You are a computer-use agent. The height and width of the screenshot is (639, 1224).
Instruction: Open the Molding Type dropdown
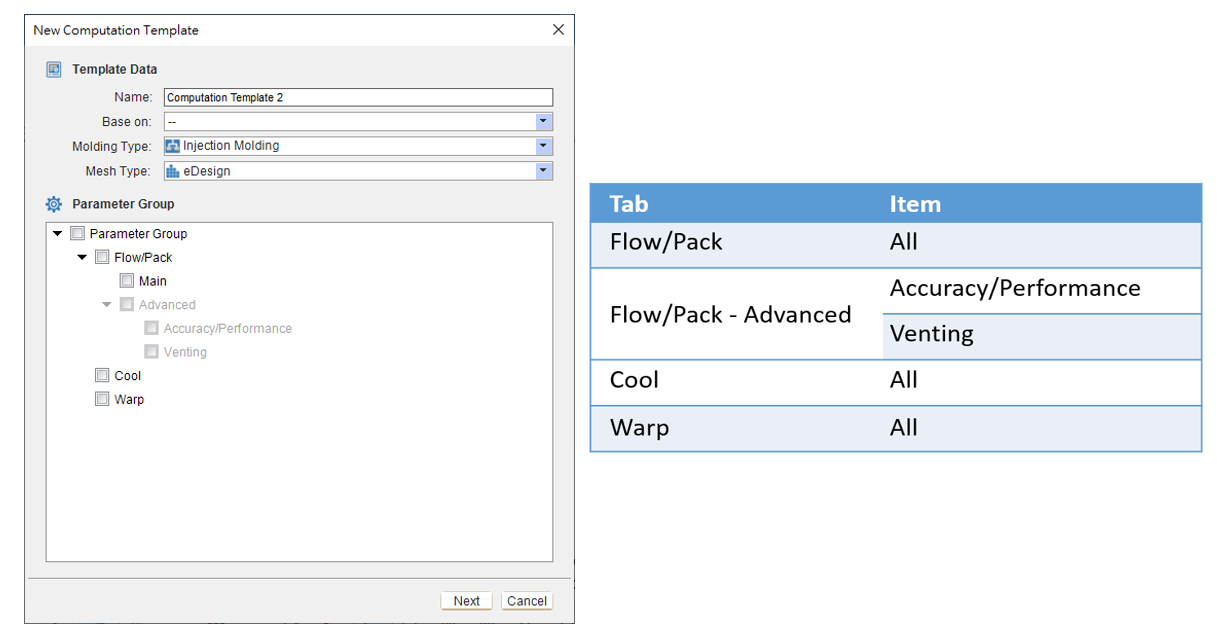point(543,146)
